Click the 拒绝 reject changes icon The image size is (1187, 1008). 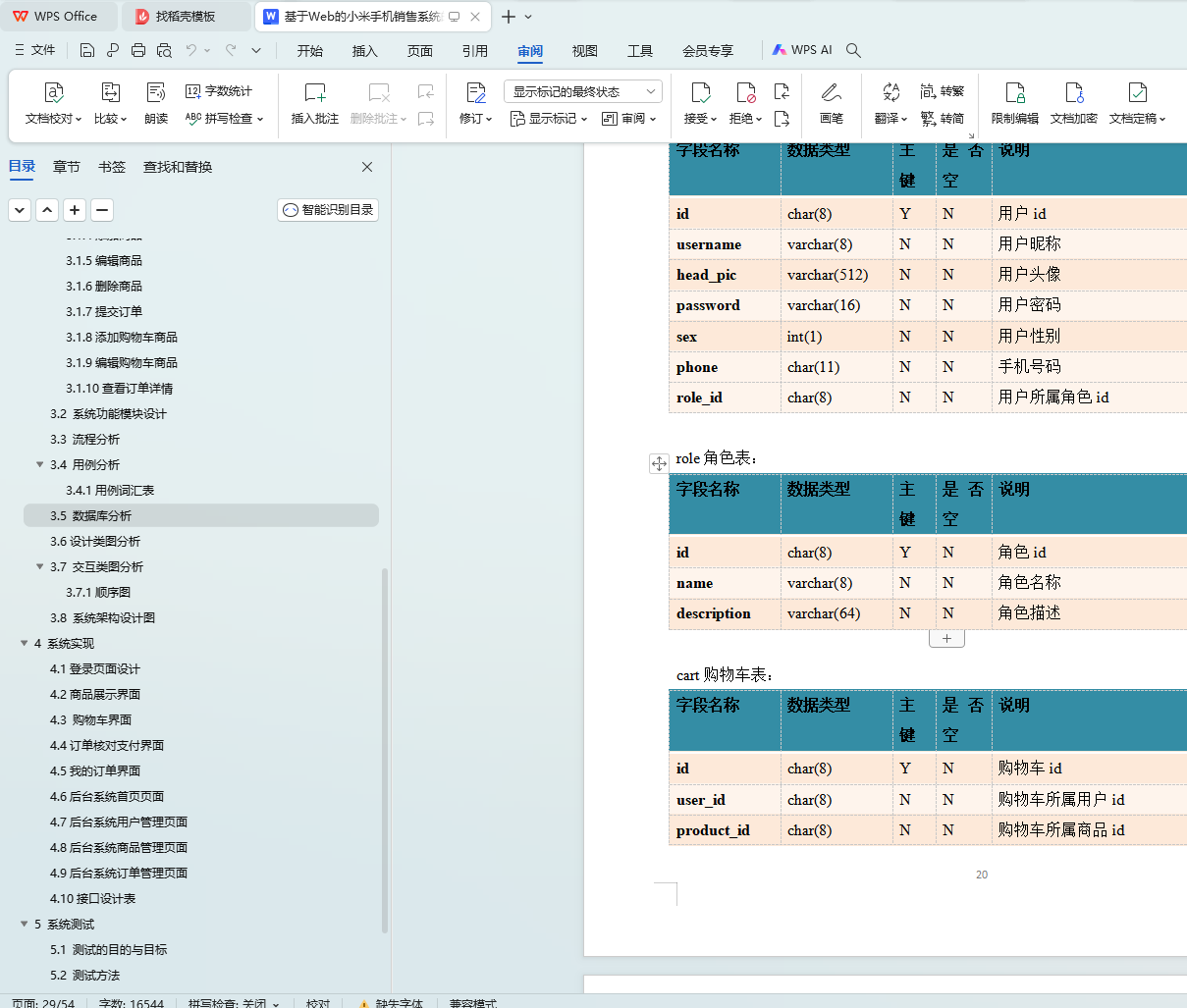point(746,92)
